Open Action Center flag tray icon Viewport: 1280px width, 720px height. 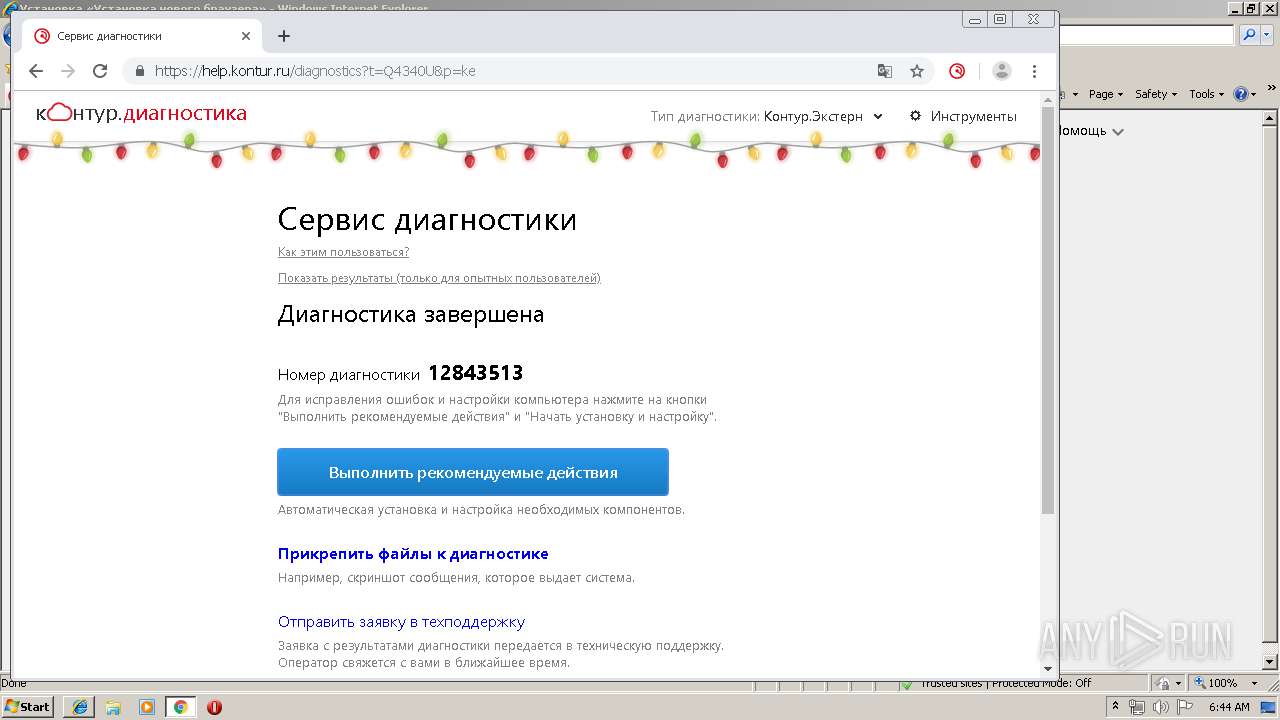tap(1185, 707)
